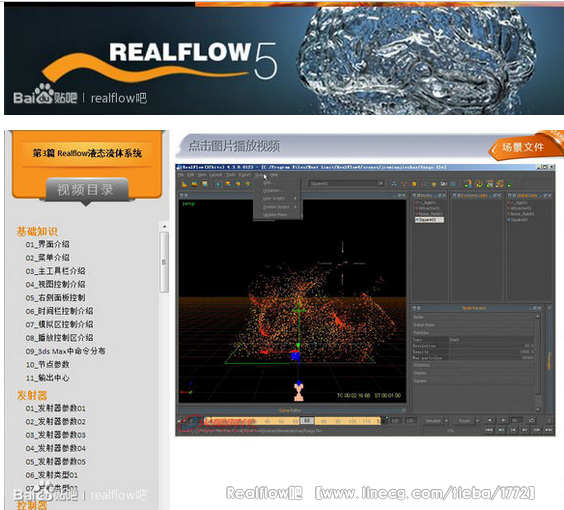Open lesson 02_发射器参数02

click(x=55, y=422)
